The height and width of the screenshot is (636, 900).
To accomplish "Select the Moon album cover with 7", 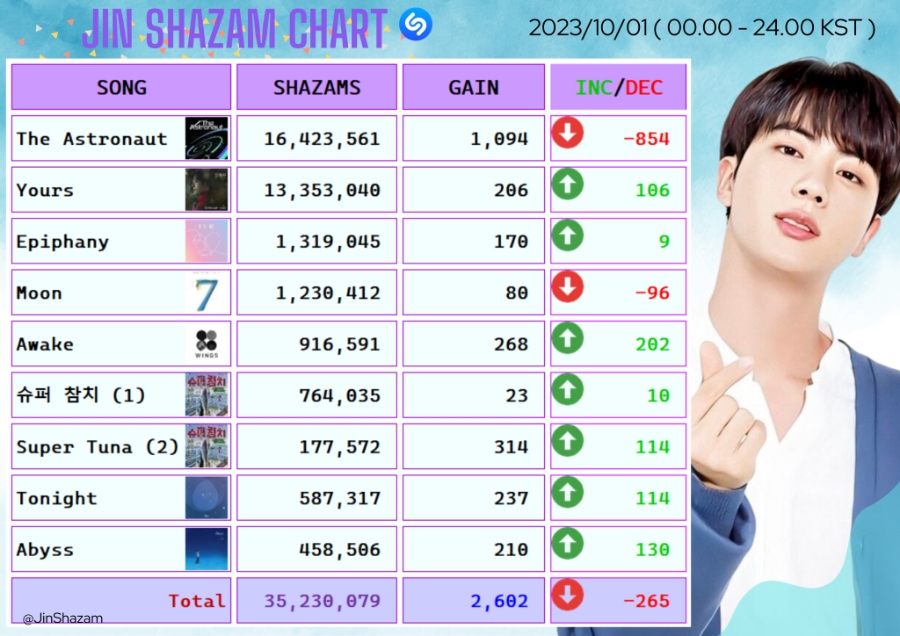I will click(x=207, y=292).
